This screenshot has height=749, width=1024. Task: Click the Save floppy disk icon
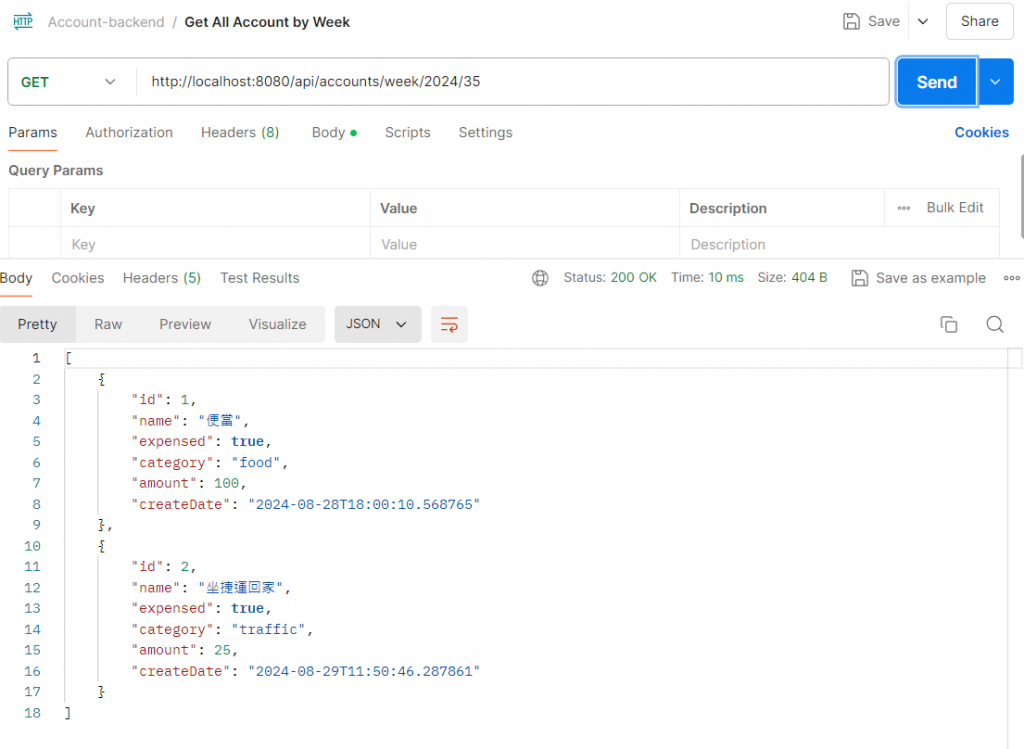point(852,21)
